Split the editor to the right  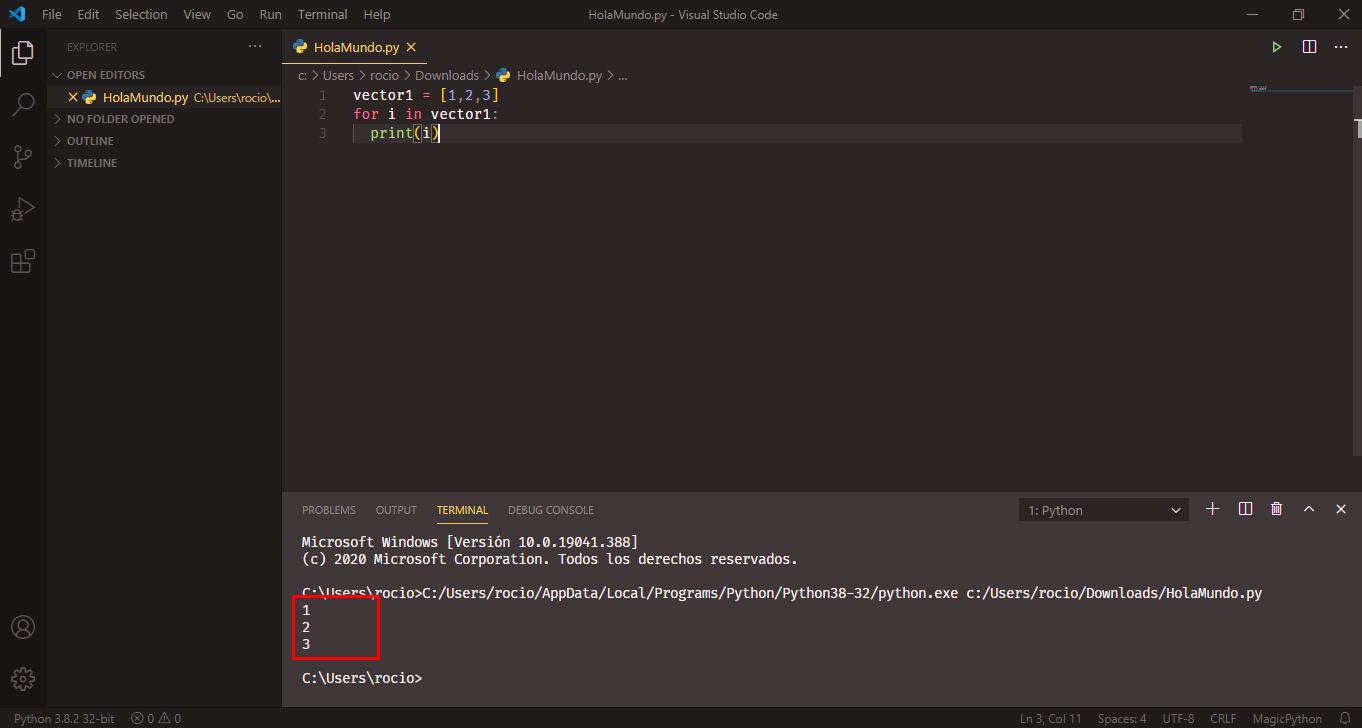pos(1309,47)
